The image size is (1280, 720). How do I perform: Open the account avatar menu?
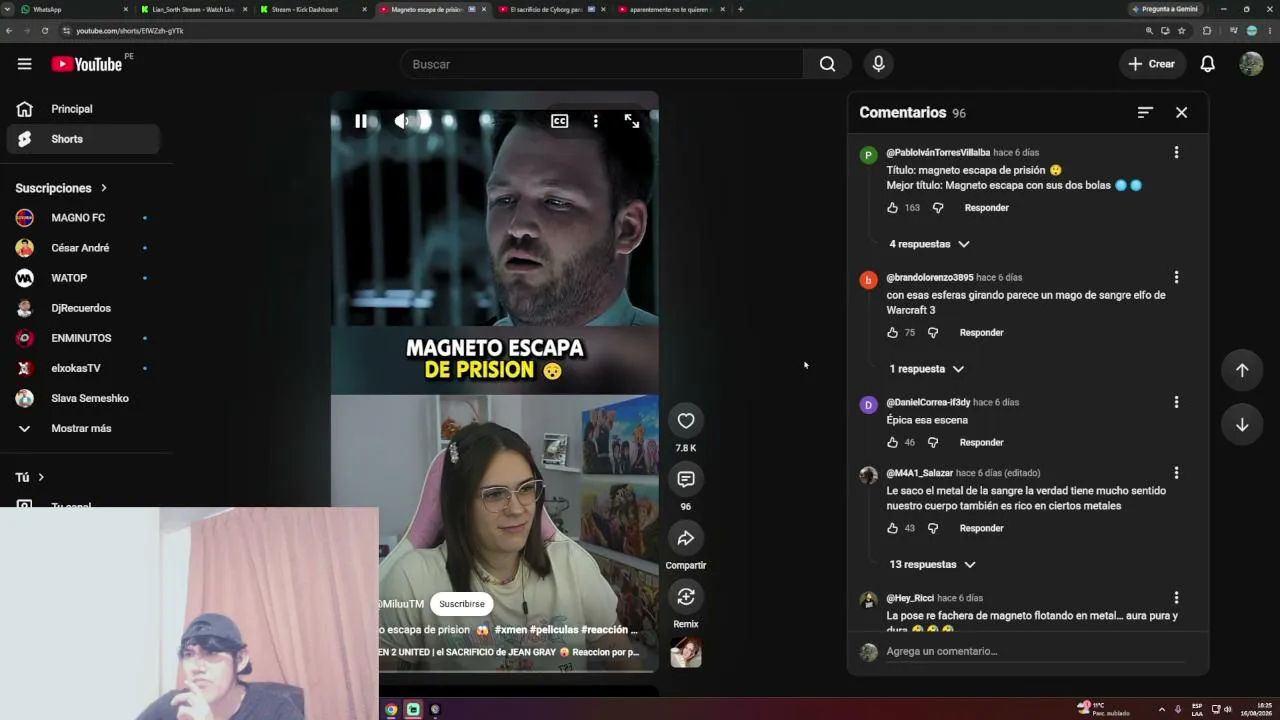click(x=1251, y=64)
